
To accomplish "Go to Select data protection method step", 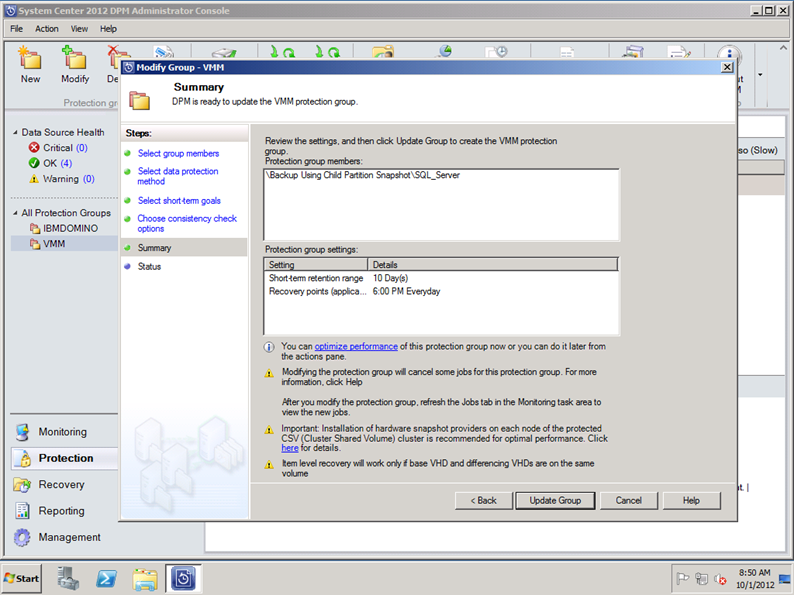I will pyautogui.click(x=178, y=176).
